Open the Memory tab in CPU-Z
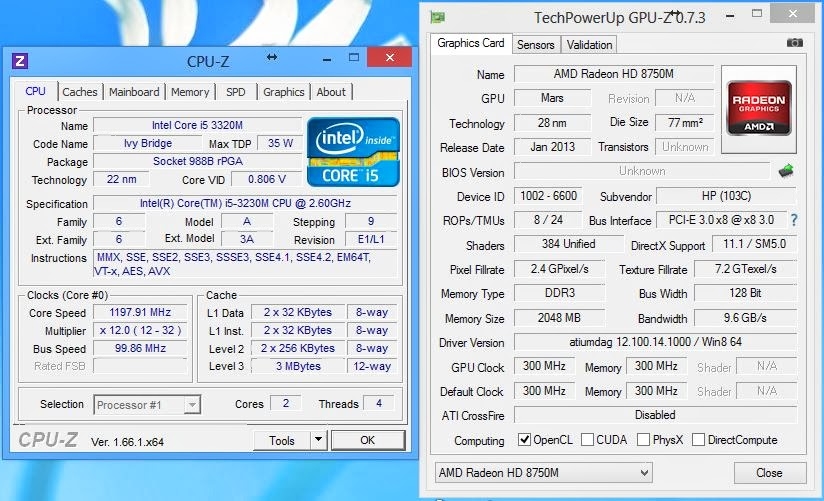This screenshot has height=501, width=824. tap(190, 92)
